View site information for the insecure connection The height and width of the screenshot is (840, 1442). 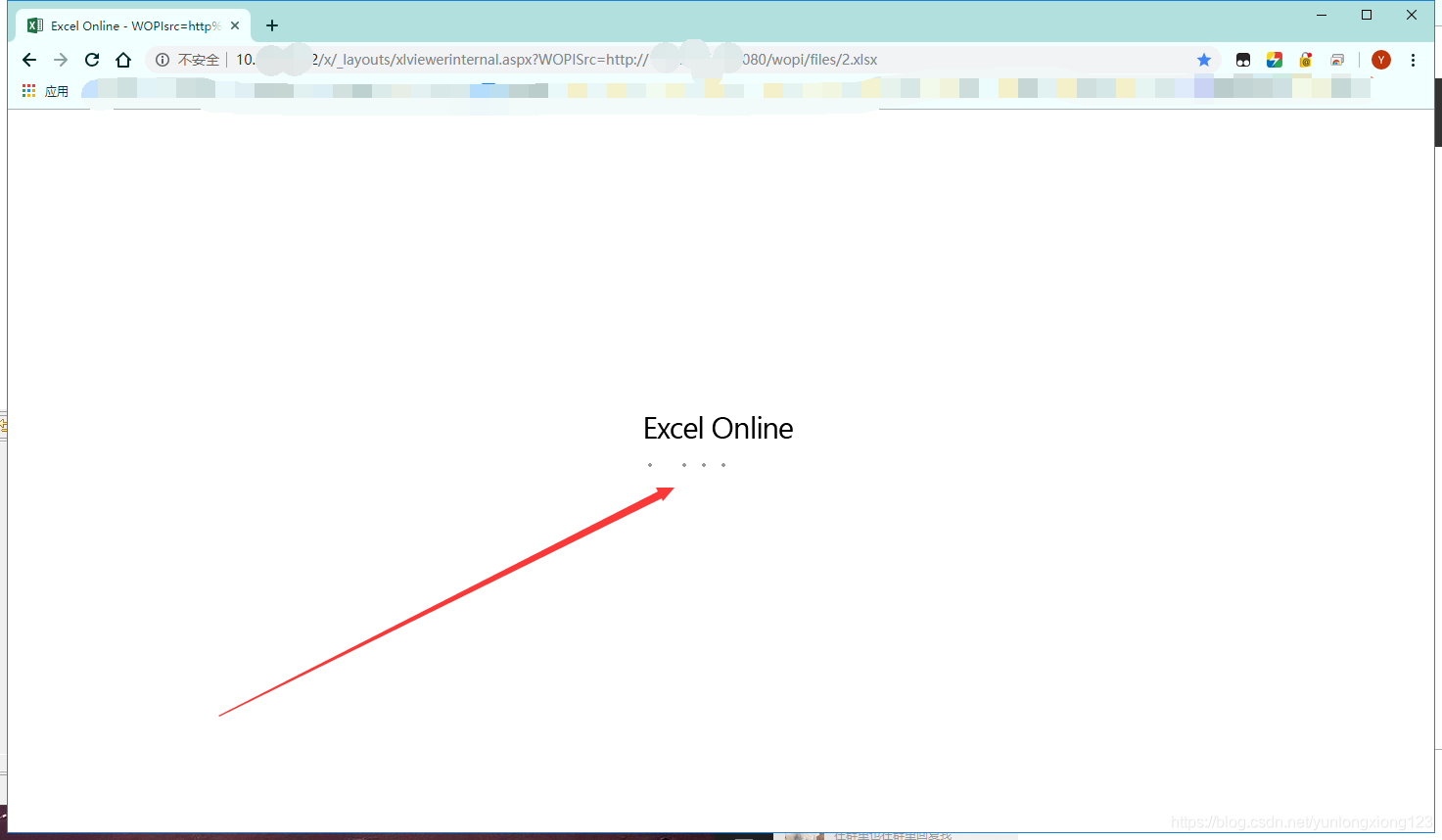pyautogui.click(x=163, y=60)
